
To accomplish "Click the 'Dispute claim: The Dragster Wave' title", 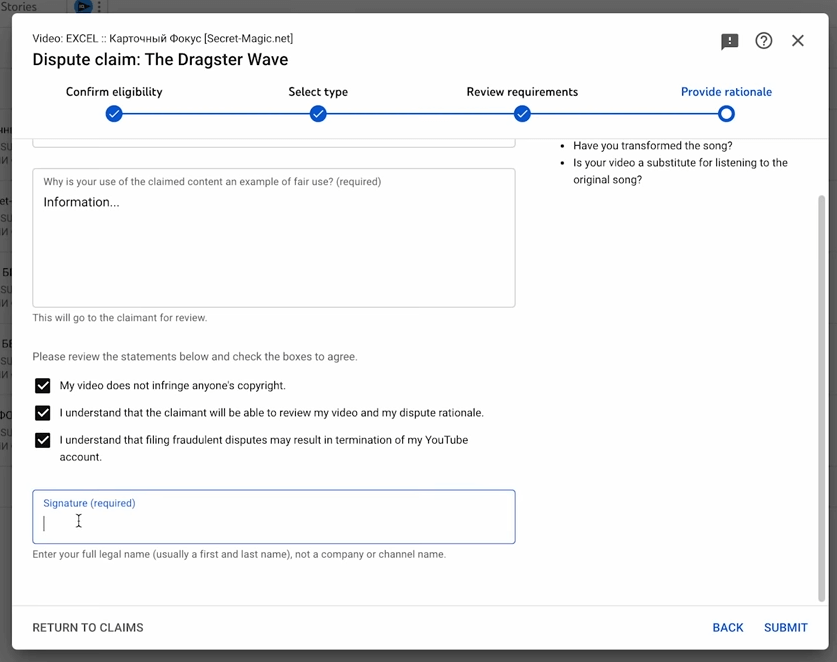I will tap(160, 59).
